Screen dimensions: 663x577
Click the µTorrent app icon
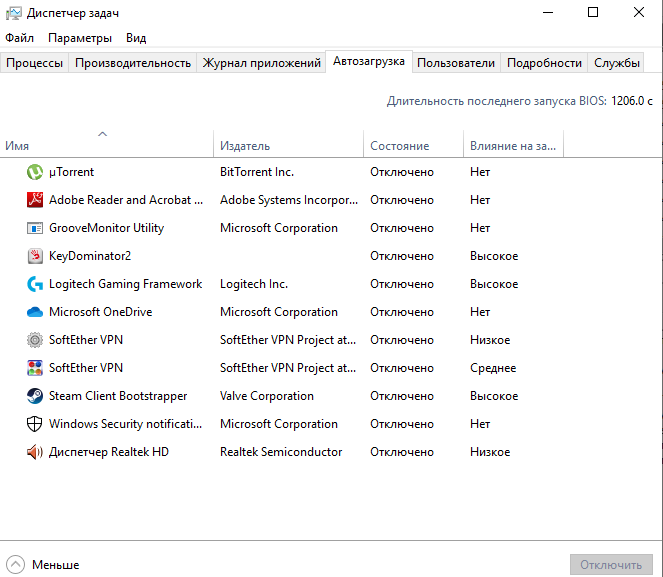[x=35, y=172]
